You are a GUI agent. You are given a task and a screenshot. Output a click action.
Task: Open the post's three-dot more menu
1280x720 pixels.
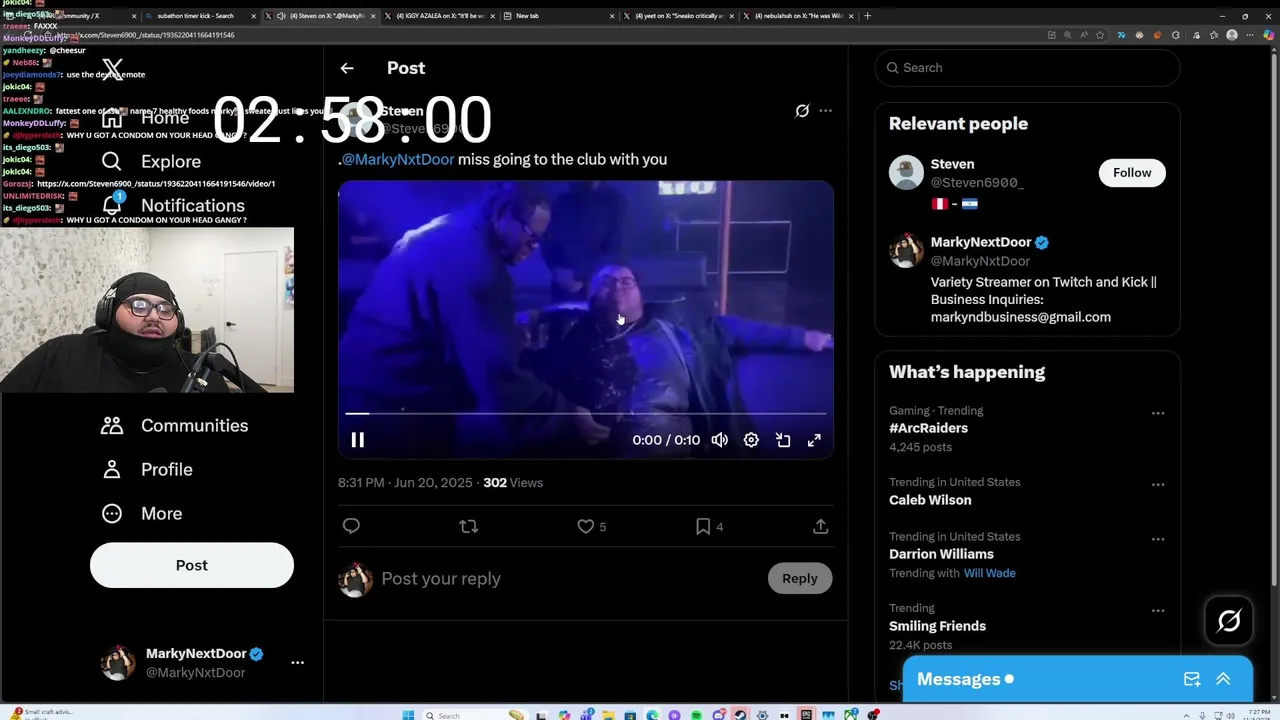(825, 111)
